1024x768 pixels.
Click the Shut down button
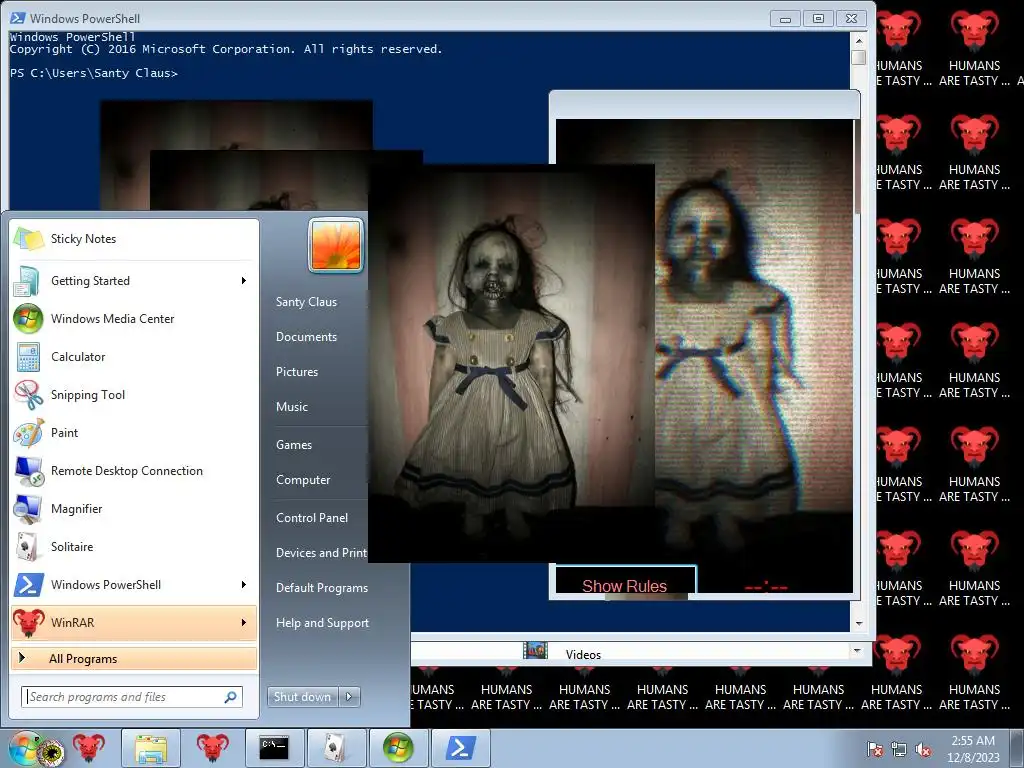pyautogui.click(x=303, y=697)
